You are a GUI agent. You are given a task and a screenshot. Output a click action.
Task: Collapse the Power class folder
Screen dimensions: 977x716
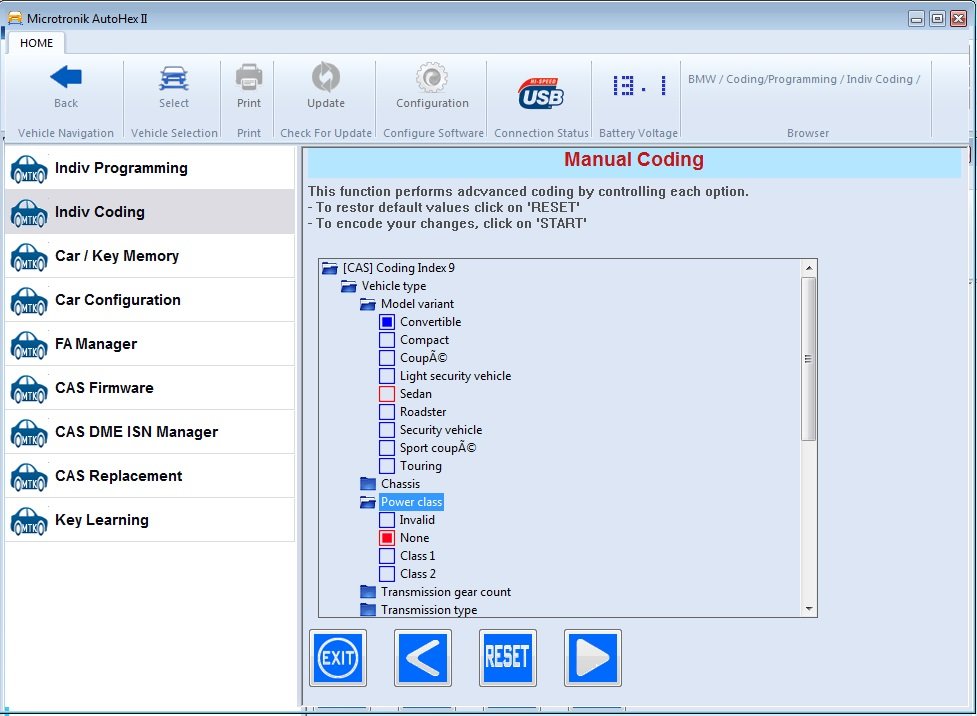[x=368, y=502]
